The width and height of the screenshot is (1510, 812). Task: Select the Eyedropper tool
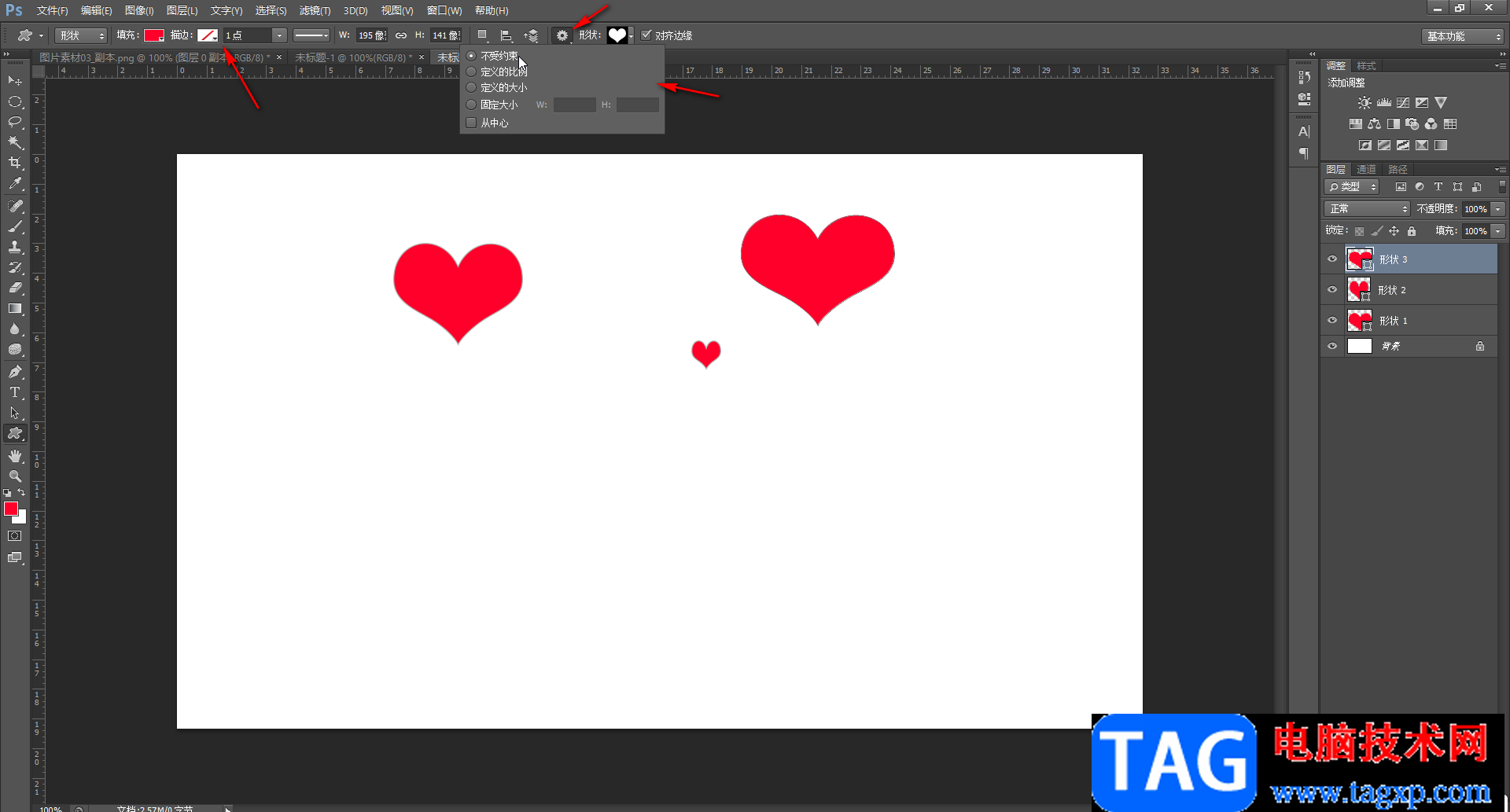pos(15,184)
